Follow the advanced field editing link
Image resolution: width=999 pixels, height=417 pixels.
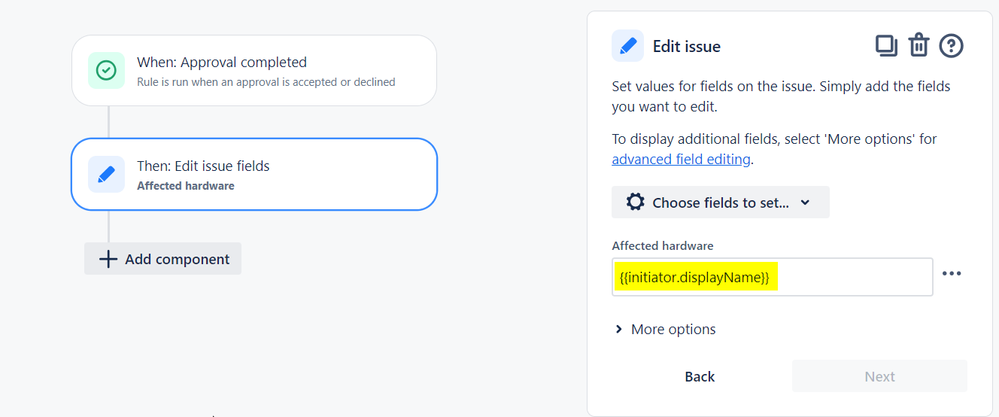[680, 159]
